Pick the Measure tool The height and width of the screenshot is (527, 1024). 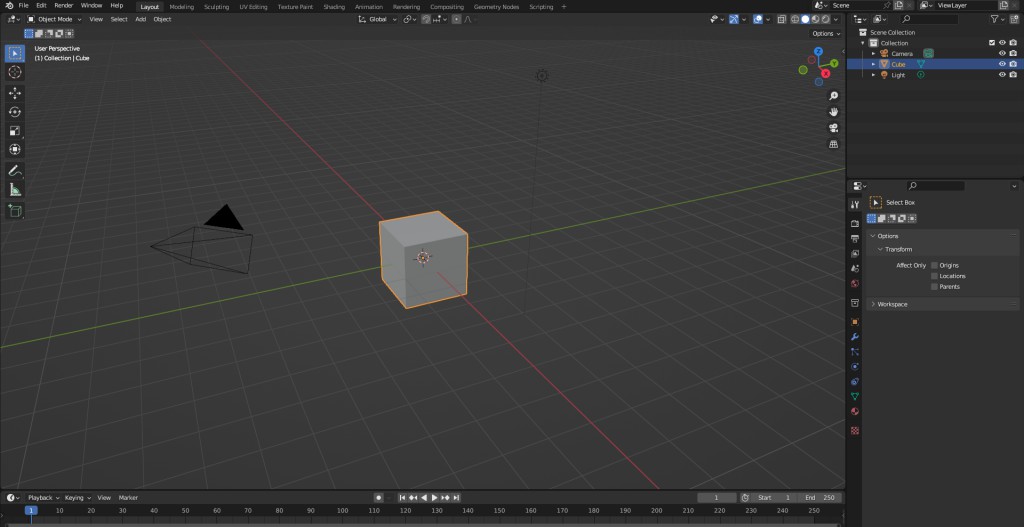pos(15,189)
